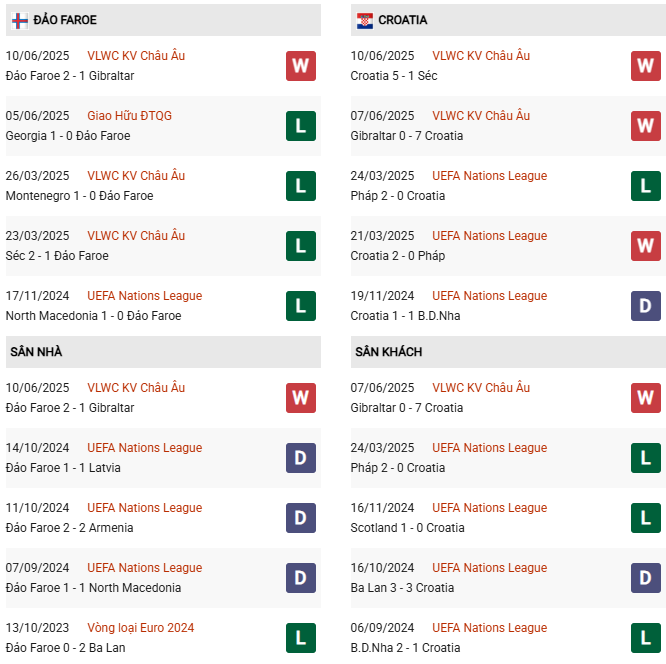Click the Croatia flag icon
Image resolution: width=666 pixels, height=664 pixels.
(x=365, y=20)
